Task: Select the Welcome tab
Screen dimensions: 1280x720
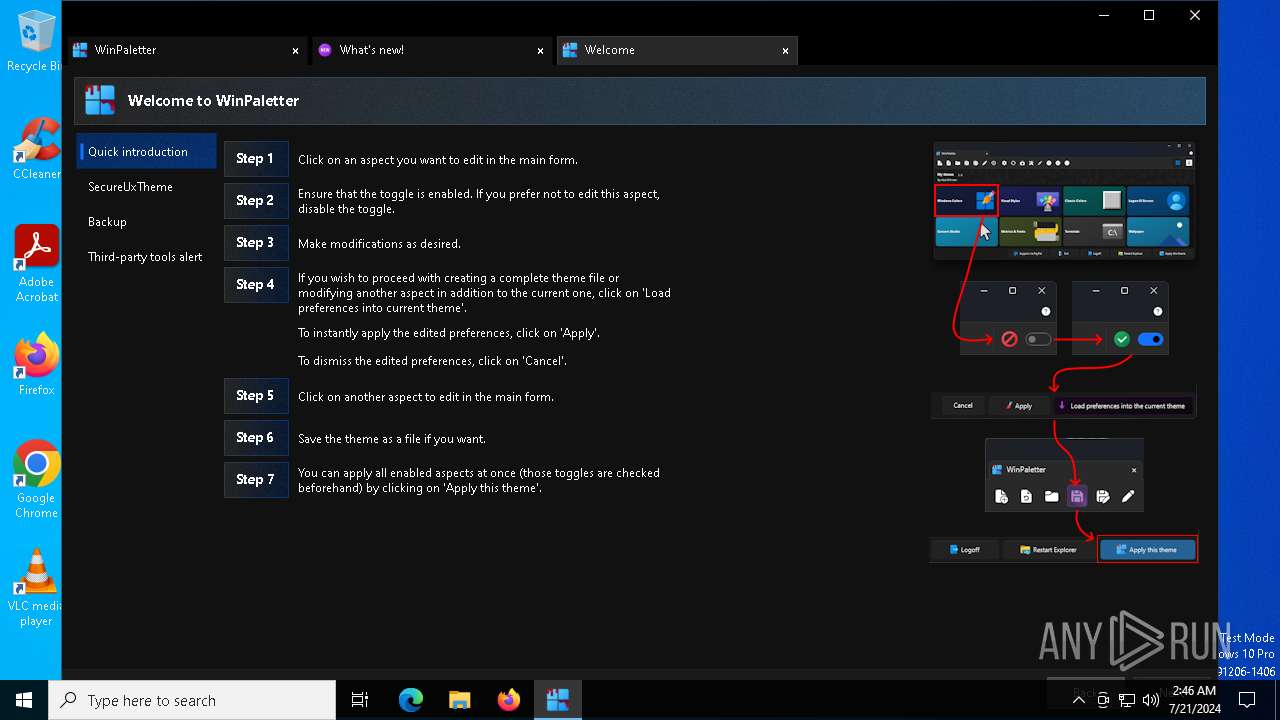Action: (x=676, y=50)
